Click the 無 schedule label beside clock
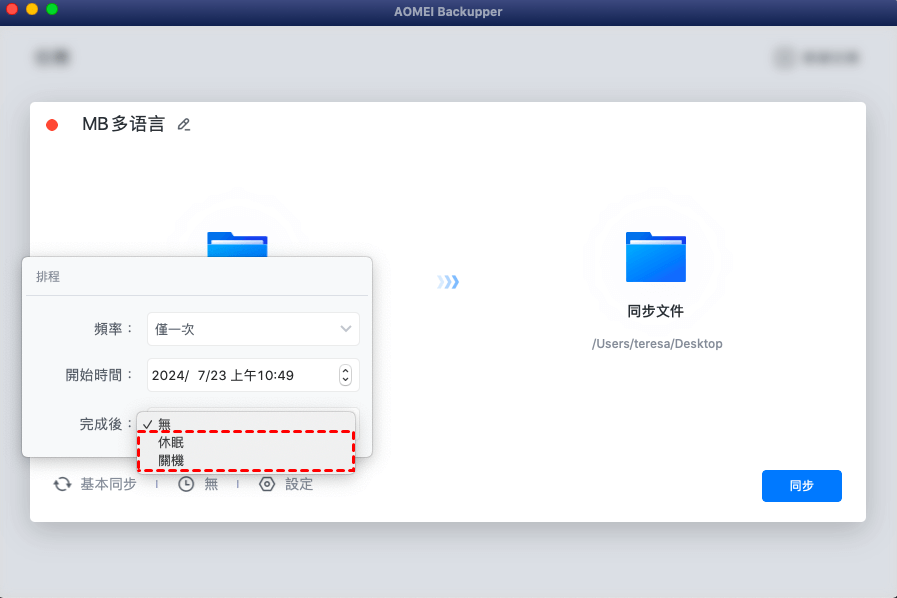897x598 pixels. click(x=211, y=484)
